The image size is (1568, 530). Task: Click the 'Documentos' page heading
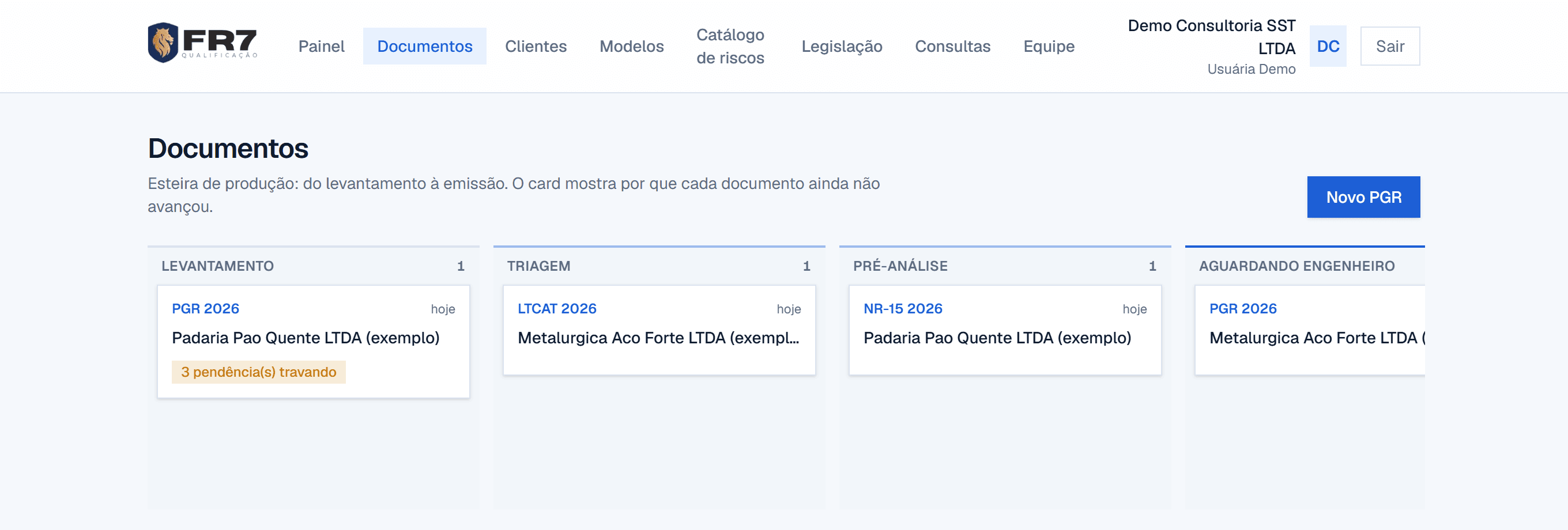pyautogui.click(x=228, y=149)
